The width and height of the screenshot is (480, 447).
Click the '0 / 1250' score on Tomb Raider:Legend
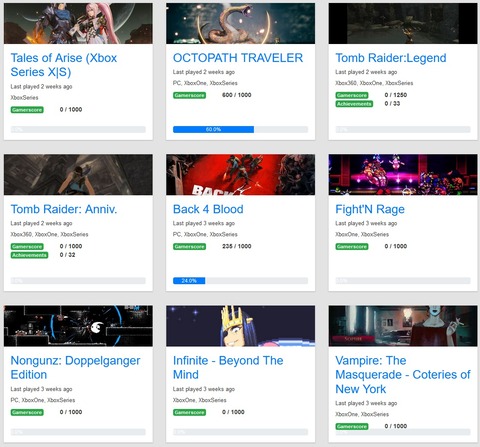pos(396,95)
